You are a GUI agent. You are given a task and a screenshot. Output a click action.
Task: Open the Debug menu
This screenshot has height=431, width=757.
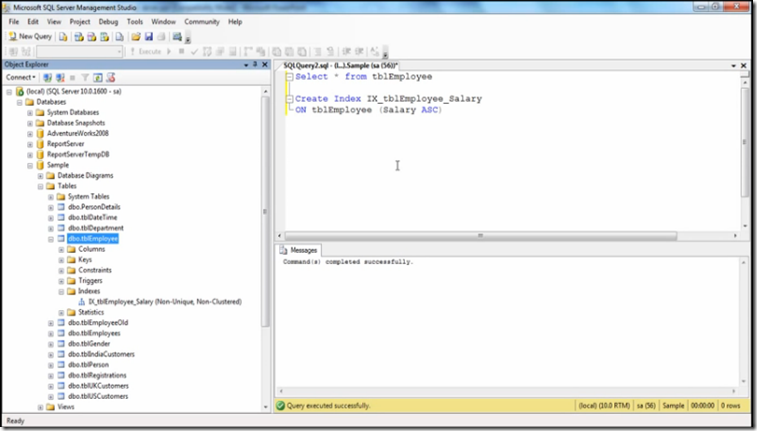[x=108, y=22]
